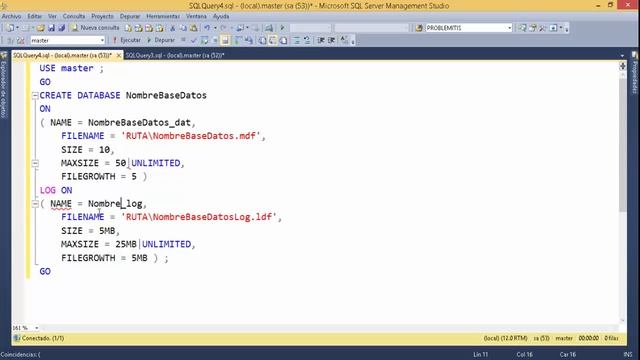Display the estimated execution plan icon
640x360 pixels.
click(204, 40)
